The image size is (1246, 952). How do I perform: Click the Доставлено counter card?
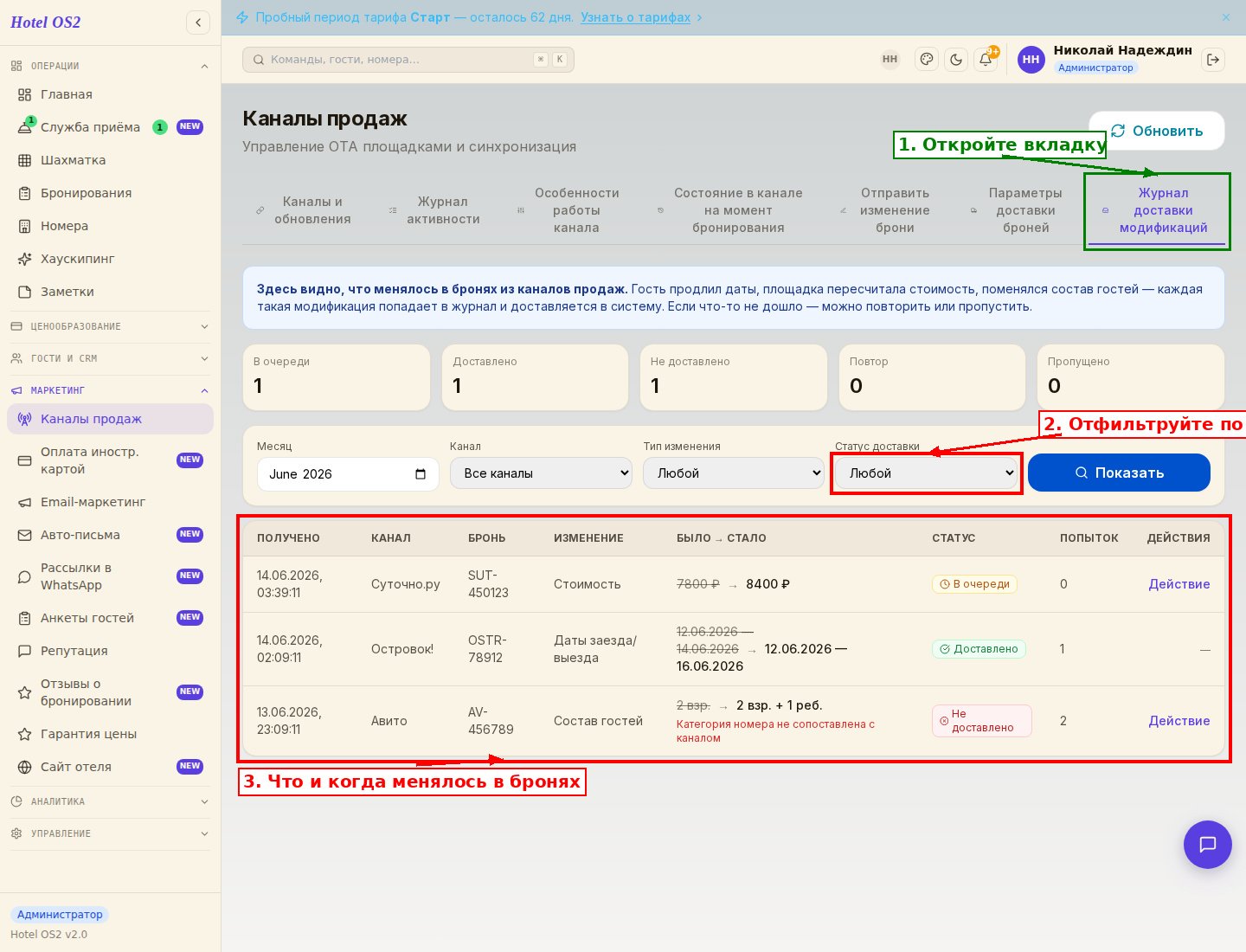point(535,377)
